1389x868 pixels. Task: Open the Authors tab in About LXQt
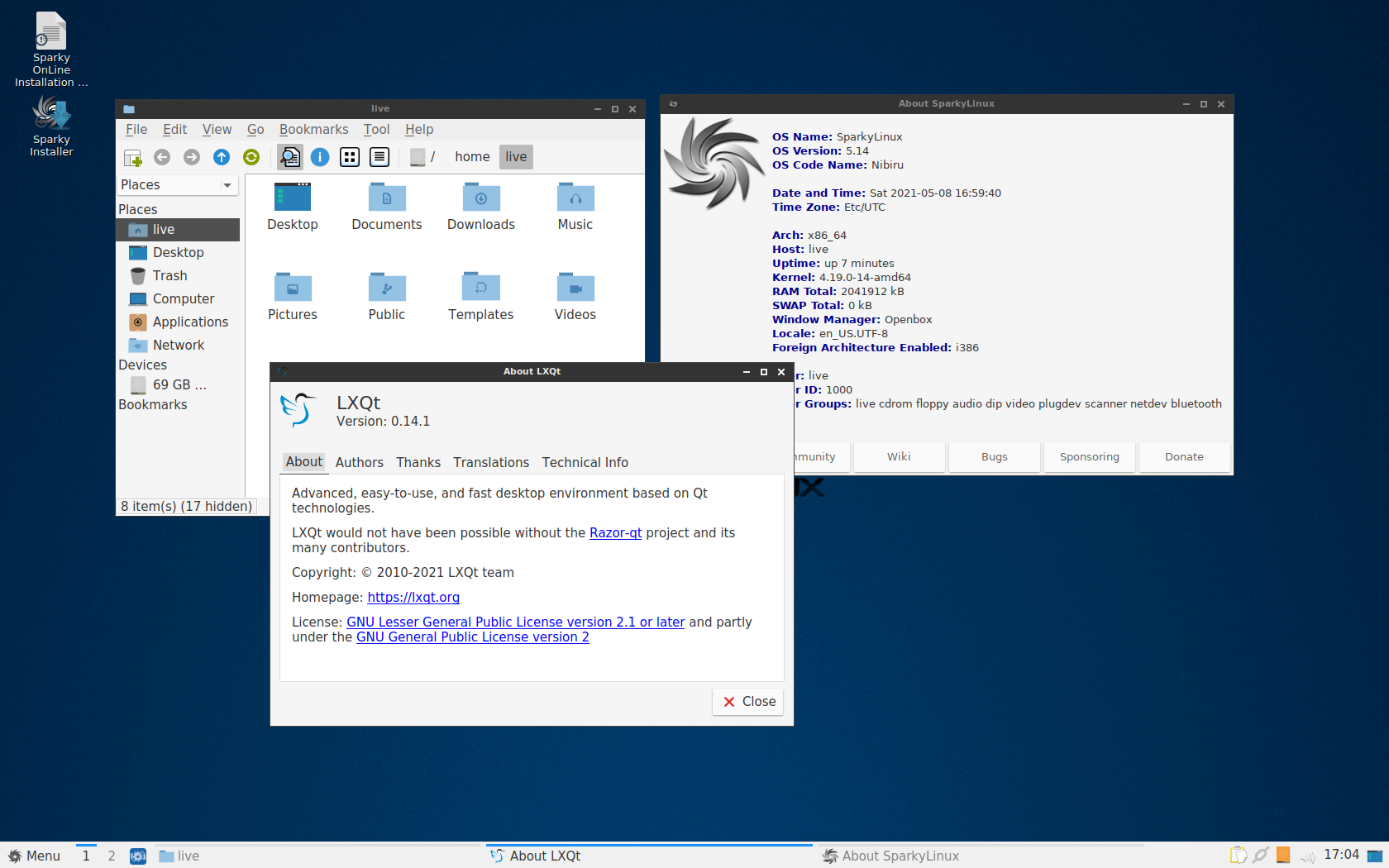(359, 463)
